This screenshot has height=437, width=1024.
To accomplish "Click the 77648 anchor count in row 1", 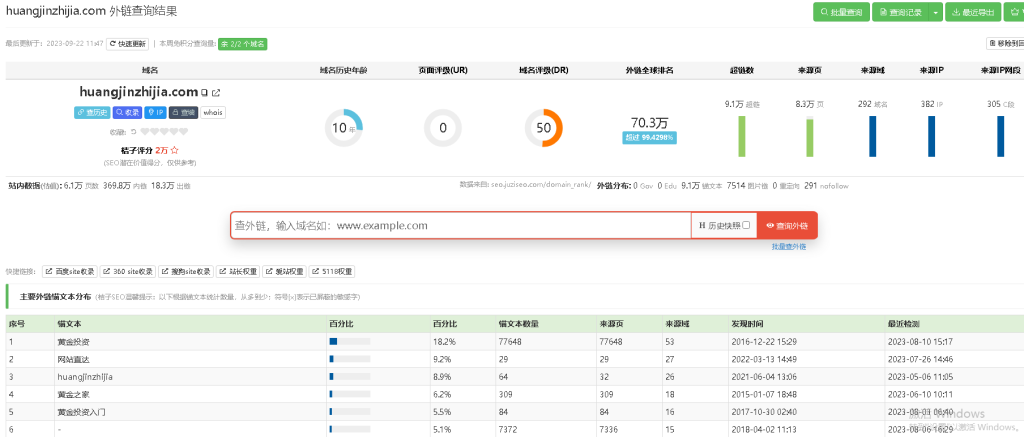I will (x=510, y=342).
